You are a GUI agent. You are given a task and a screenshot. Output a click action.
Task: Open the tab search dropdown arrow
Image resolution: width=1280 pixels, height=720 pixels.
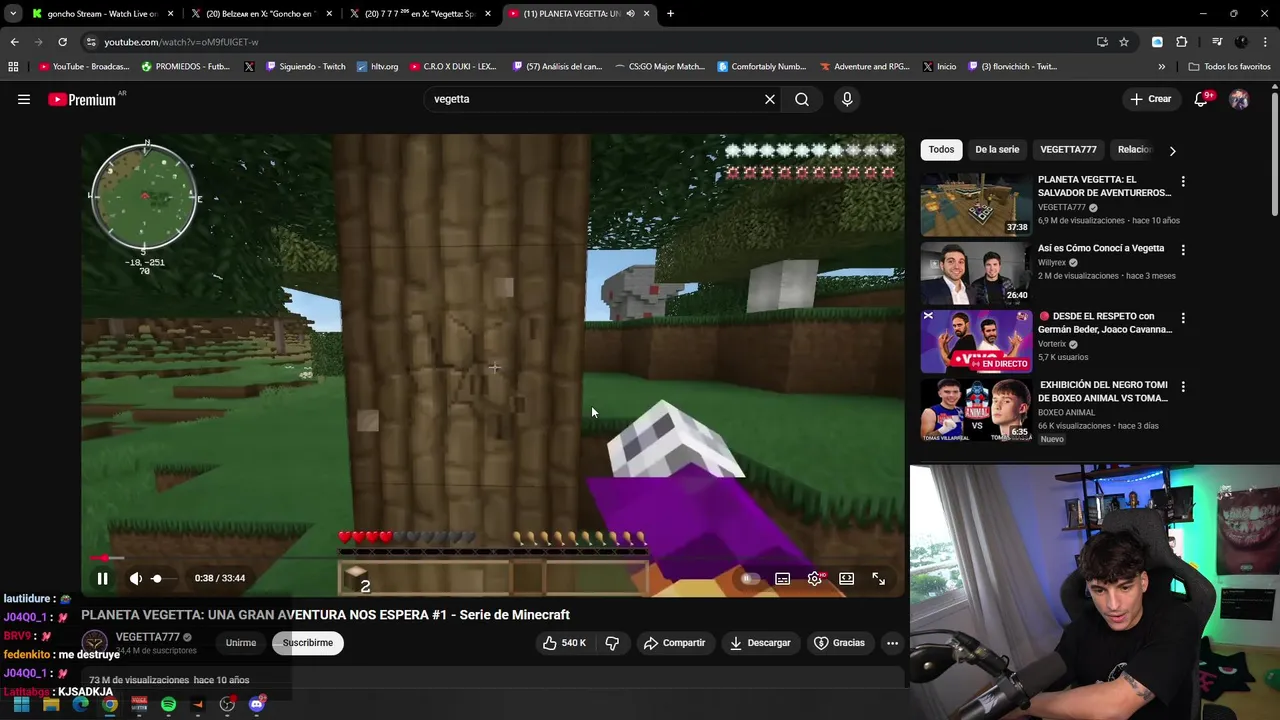13,14
